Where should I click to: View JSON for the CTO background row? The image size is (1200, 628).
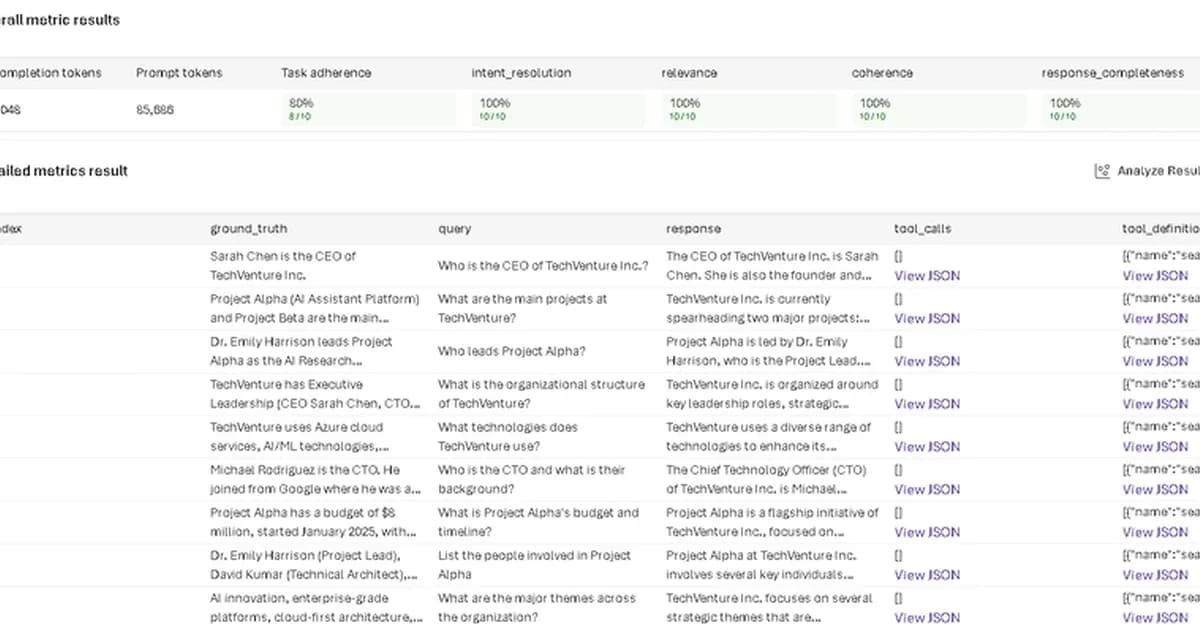coord(926,489)
